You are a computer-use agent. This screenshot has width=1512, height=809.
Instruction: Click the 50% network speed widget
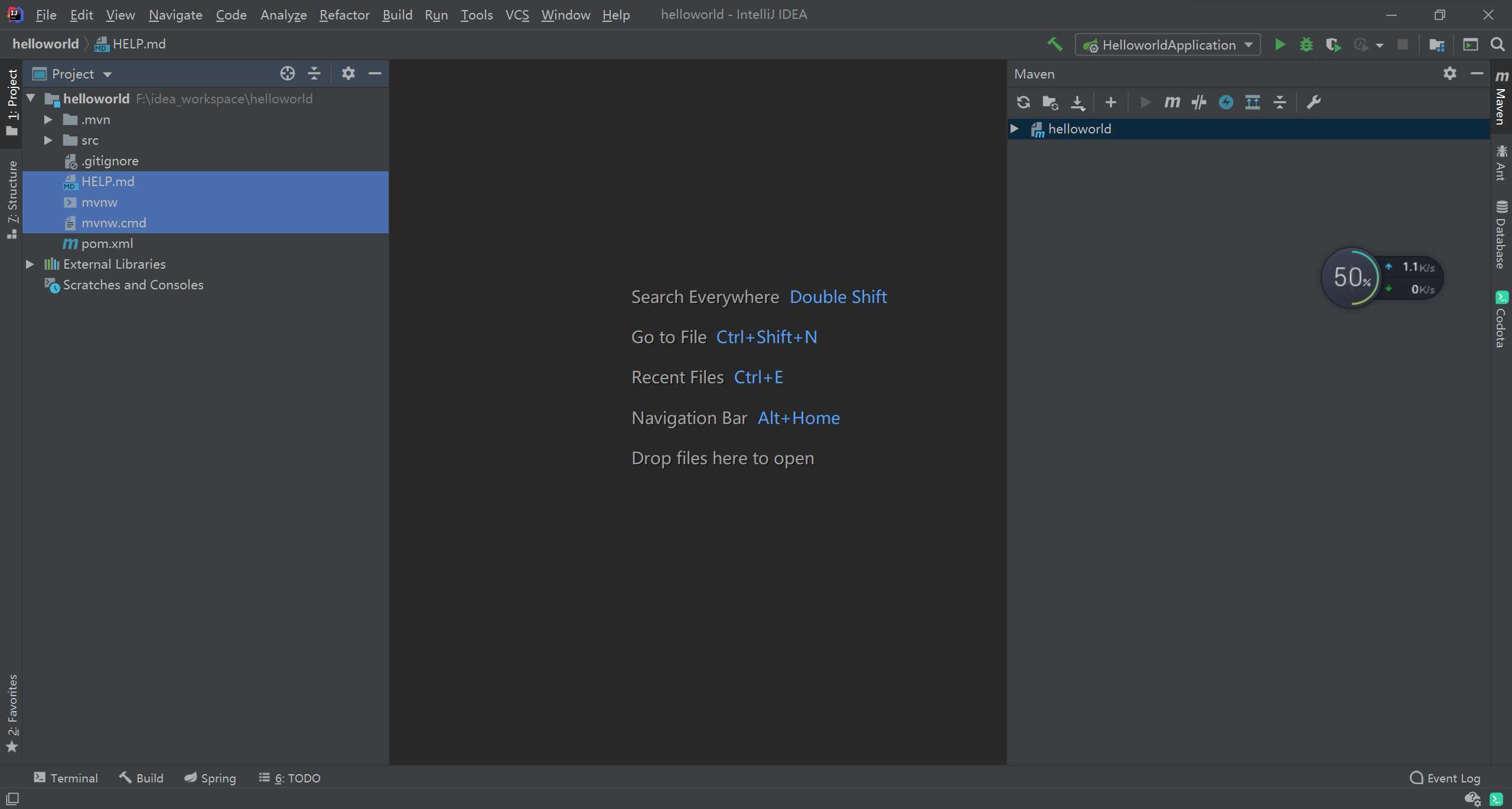click(x=1381, y=278)
